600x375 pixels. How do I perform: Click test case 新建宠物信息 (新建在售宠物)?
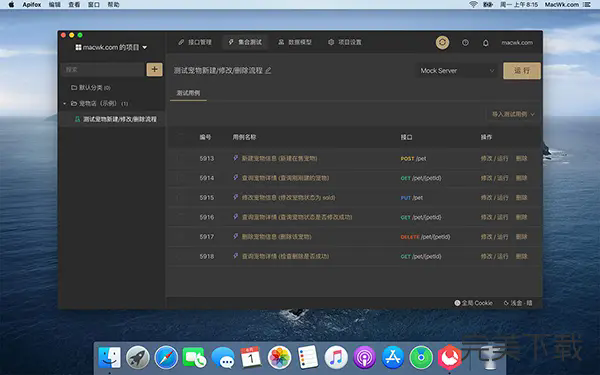point(279,158)
